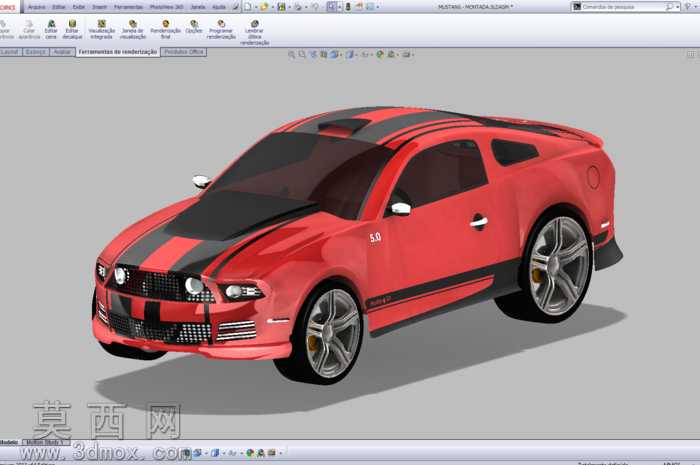Open the Arquivo menu

pyautogui.click(x=37, y=7)
